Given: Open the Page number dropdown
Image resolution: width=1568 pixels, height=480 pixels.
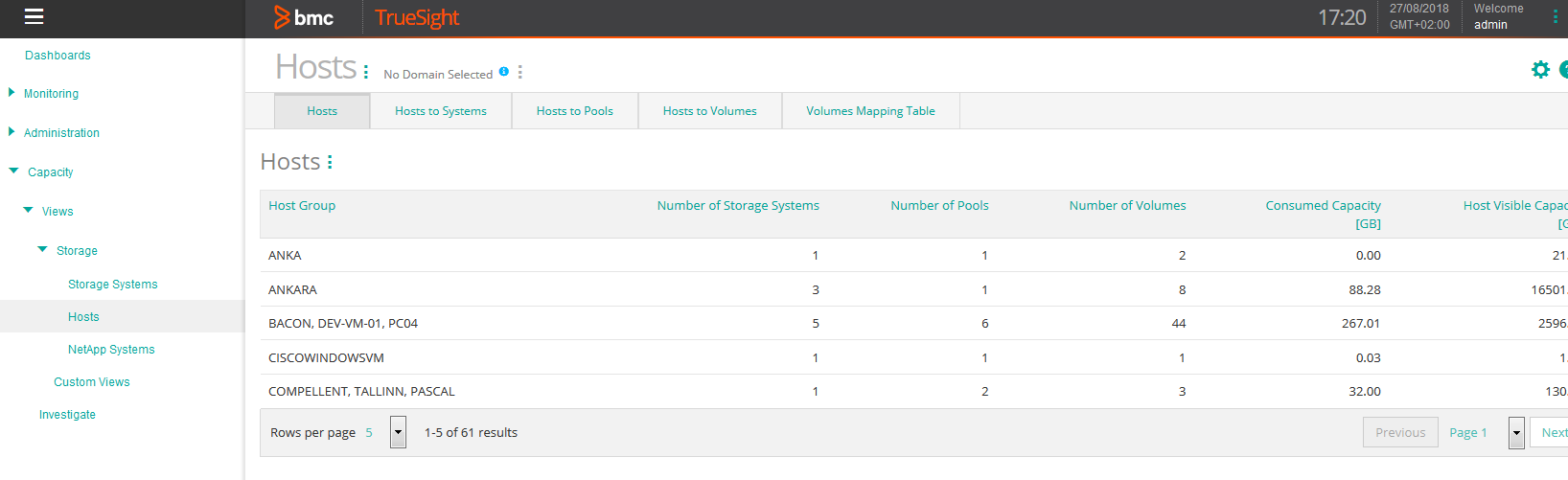Looking at the screenshot, I should (x=1516, y=432).
